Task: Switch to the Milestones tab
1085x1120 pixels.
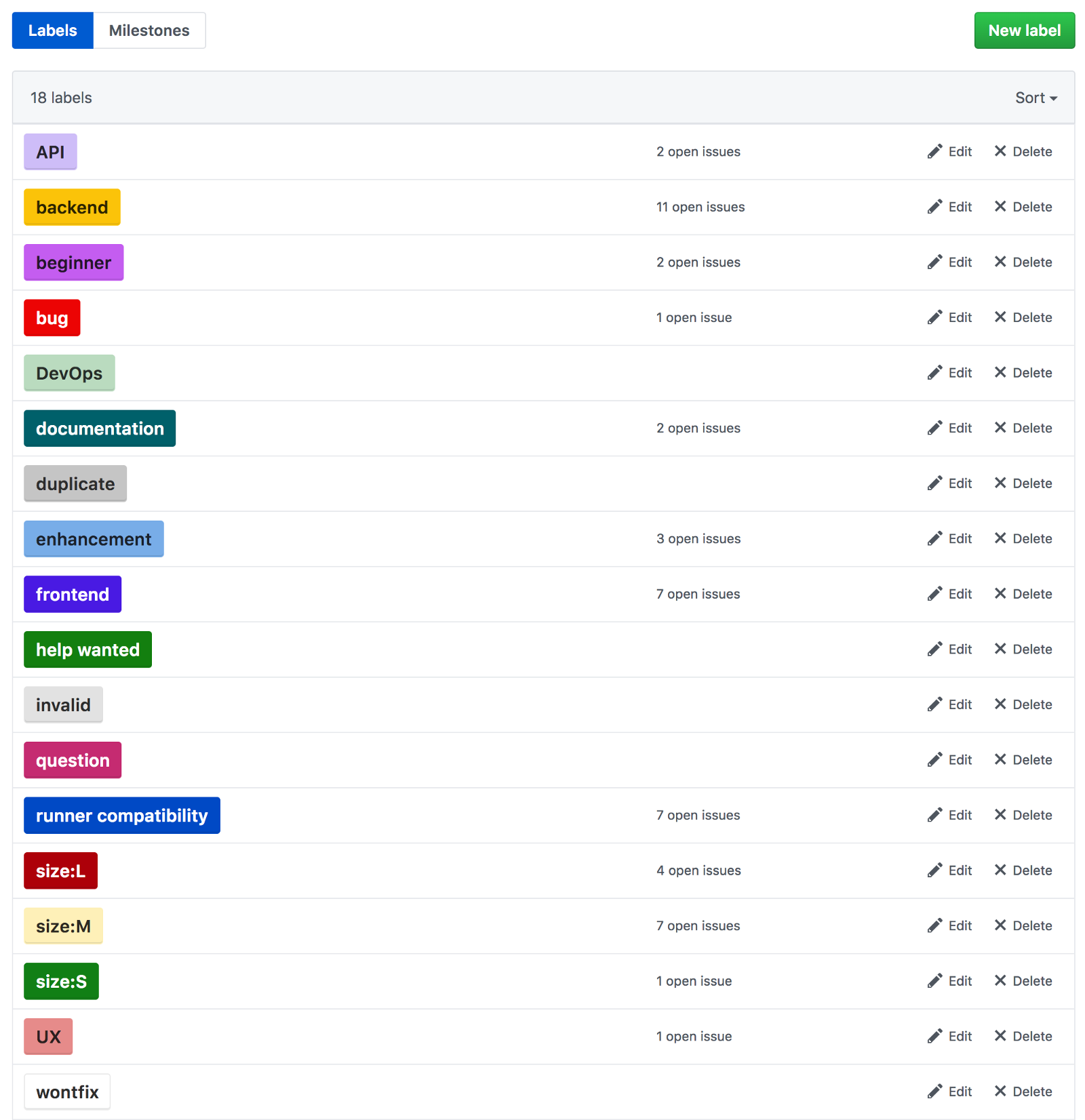Action: tap(149, 31)
